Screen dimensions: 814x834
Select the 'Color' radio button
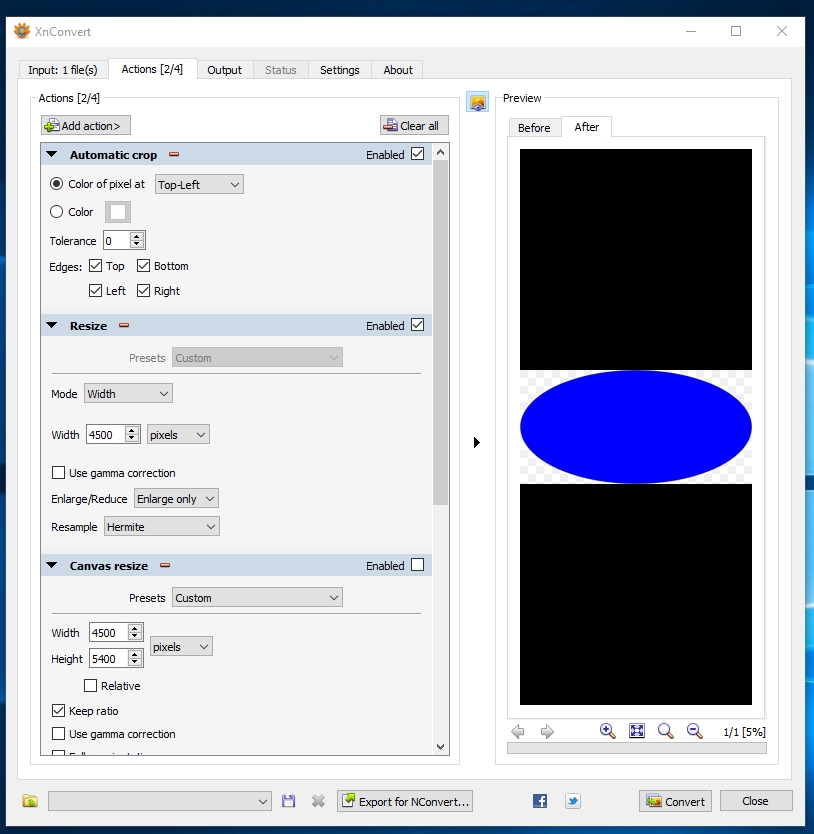pos(56,212)
